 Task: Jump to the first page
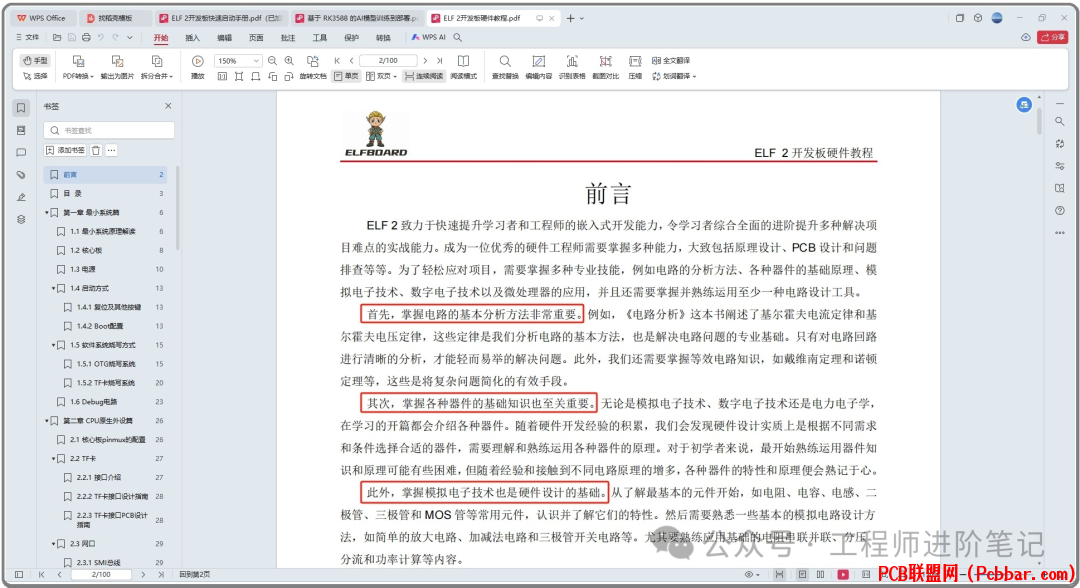coord(337,61)
